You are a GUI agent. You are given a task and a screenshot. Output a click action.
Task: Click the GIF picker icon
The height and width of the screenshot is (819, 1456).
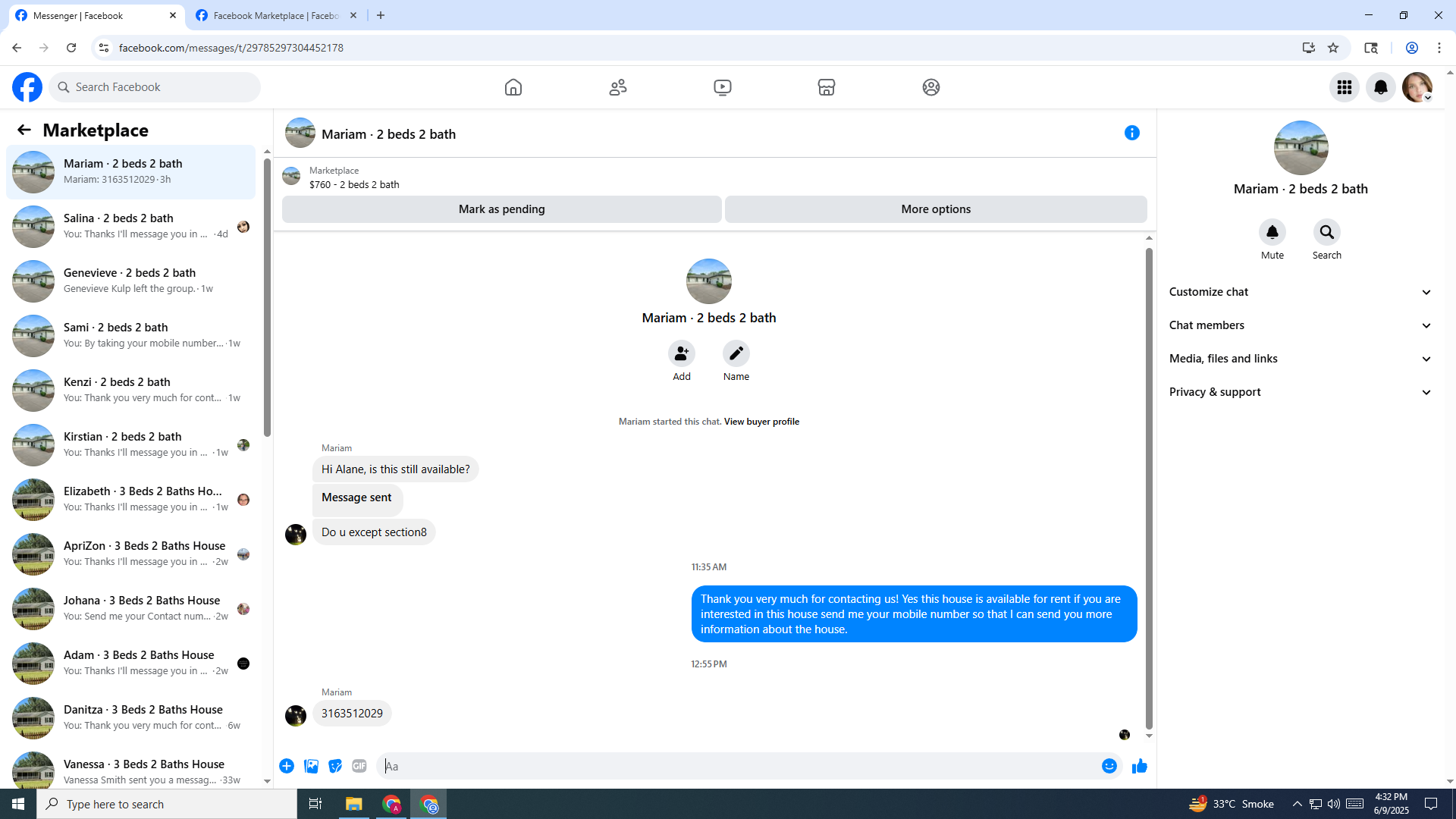[359, 767]
